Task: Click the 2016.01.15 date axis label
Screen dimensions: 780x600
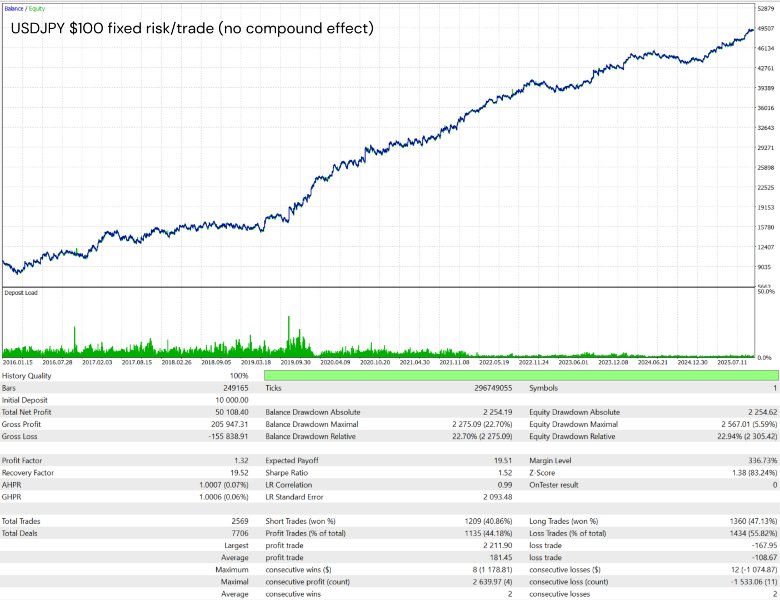Action: coord(17,363)
